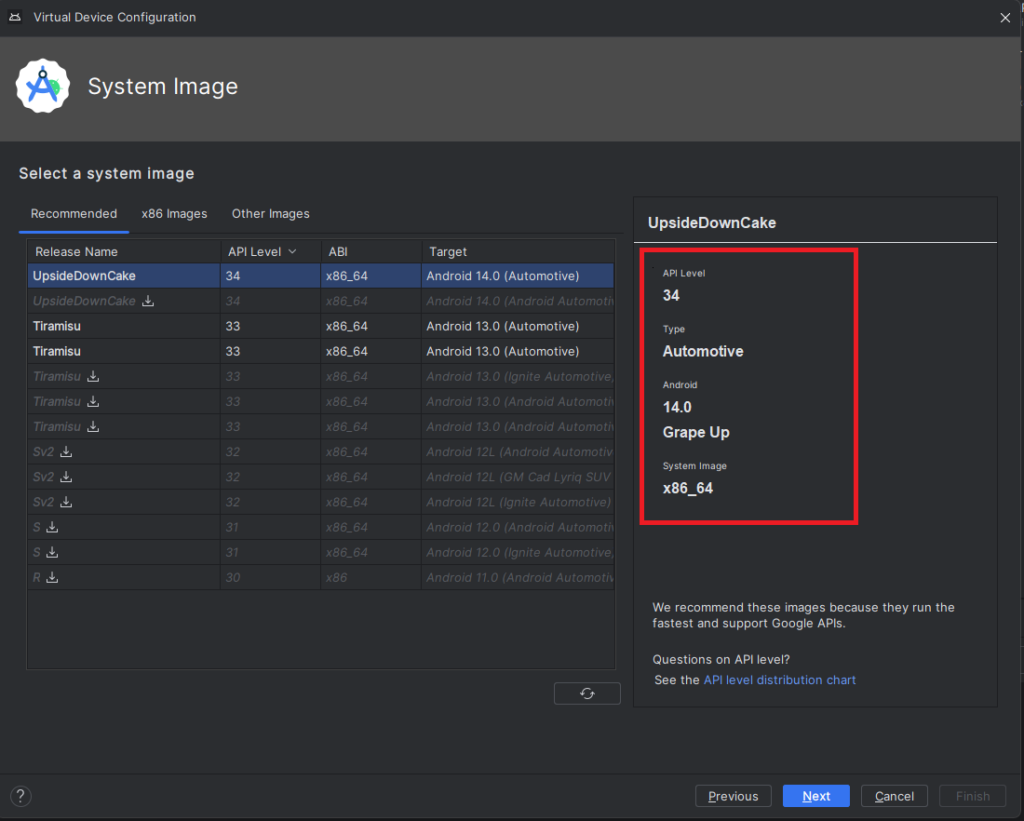Refresh the system image list
This screenshot has width=1024, height=821.
pos(587,693)
